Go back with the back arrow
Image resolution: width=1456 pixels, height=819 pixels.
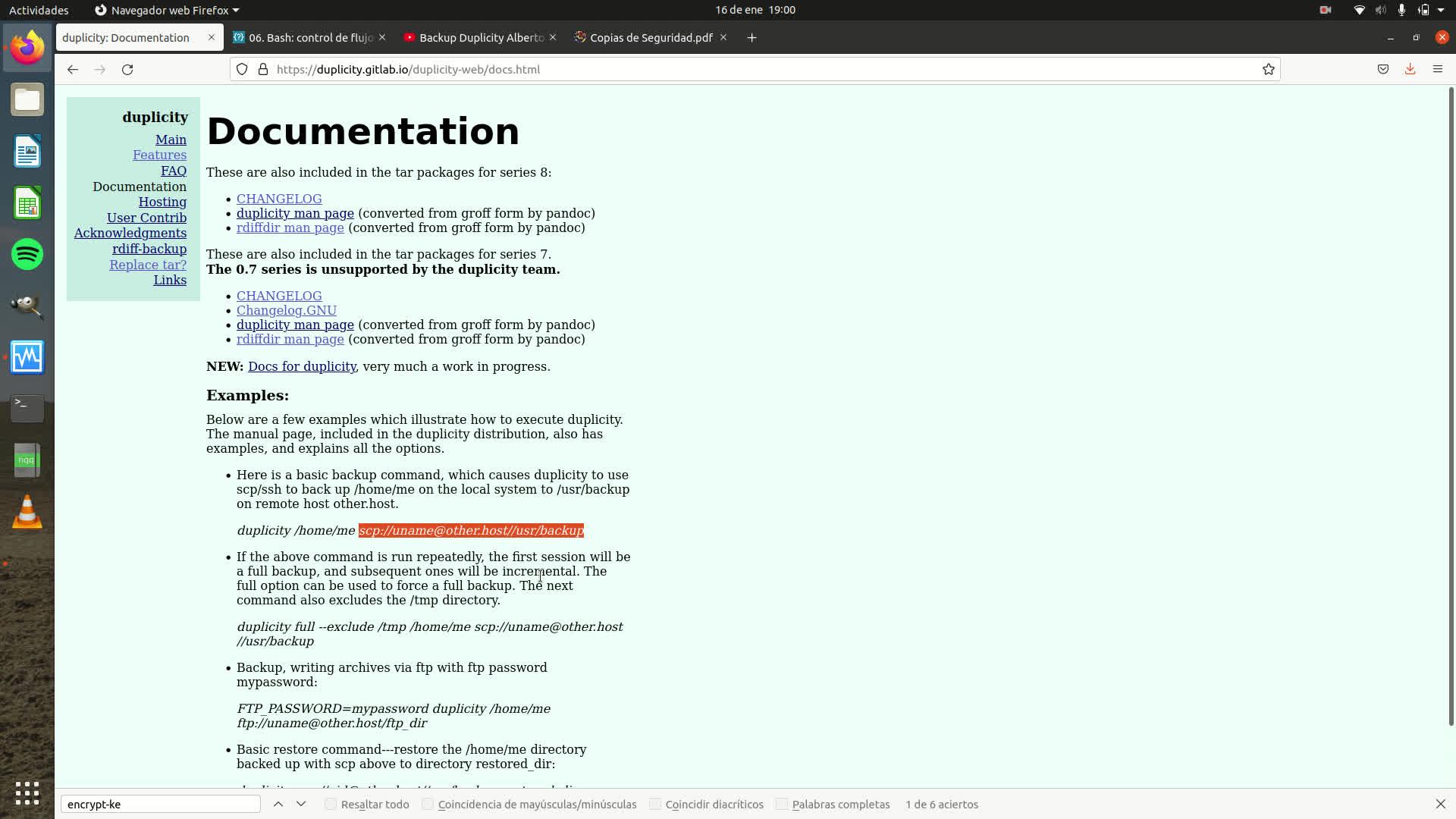point(72,69)
